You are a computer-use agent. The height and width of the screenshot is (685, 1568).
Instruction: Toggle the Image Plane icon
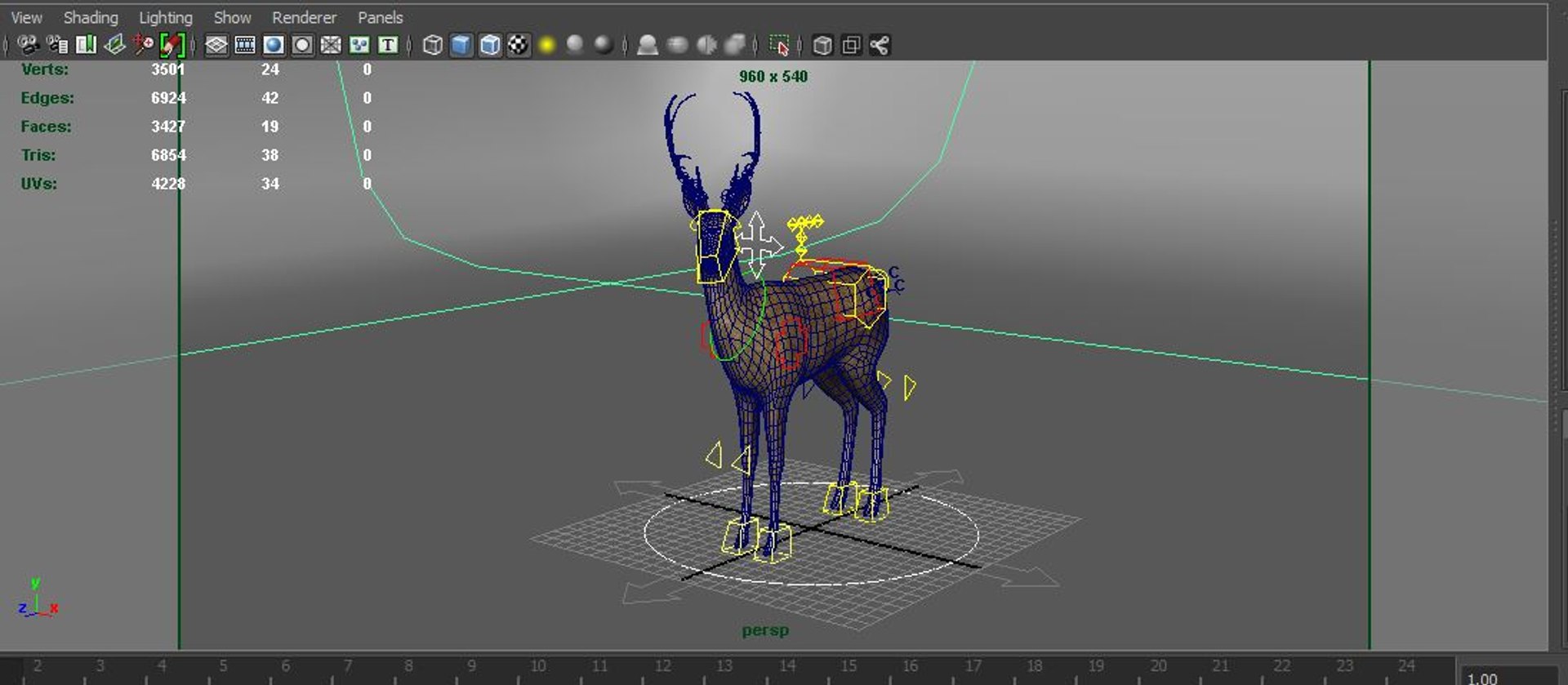point(114,45)
